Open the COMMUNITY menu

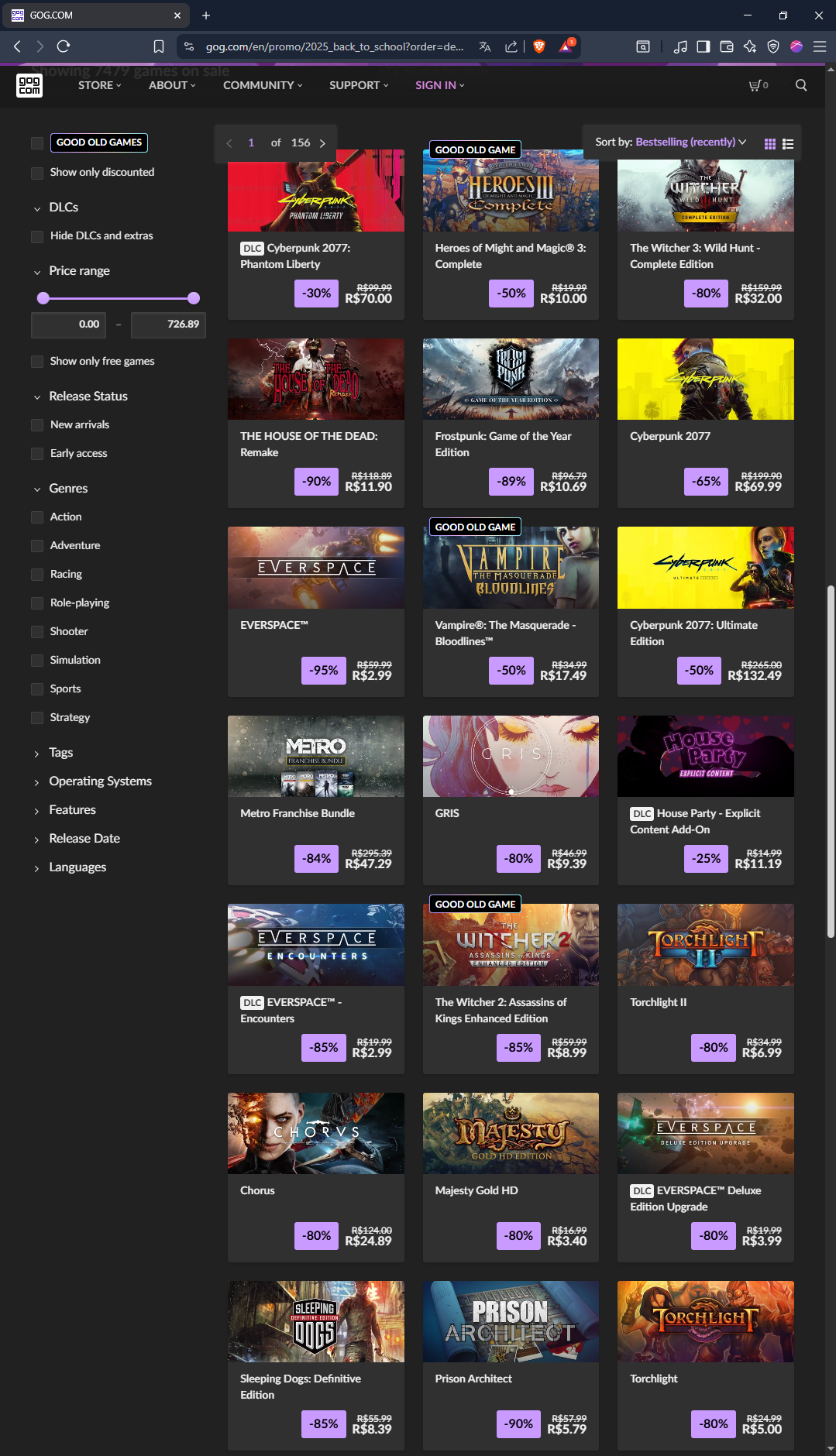click(x=263, y=85)
